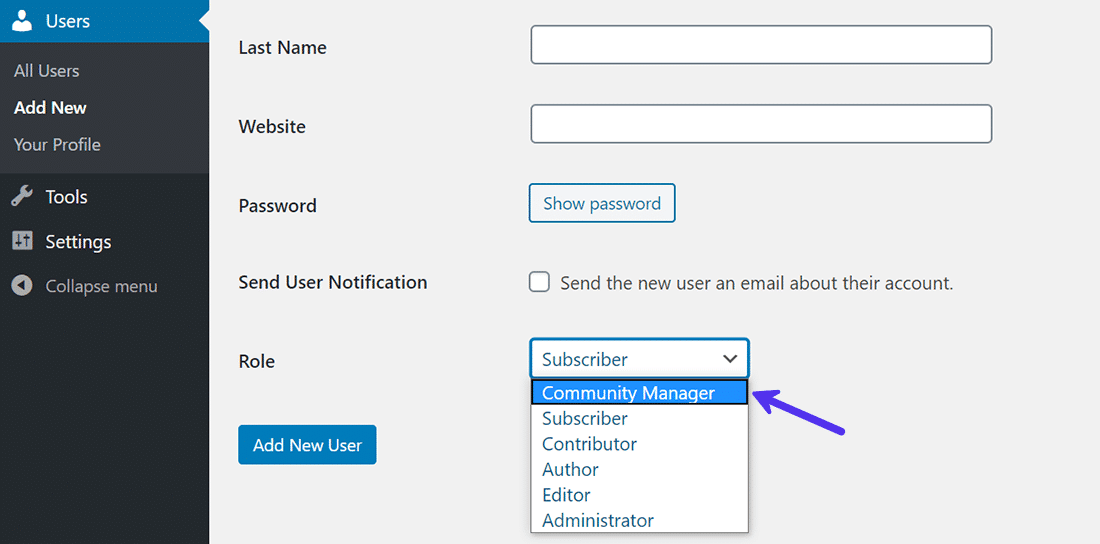Click into the Website input field

pos(761,124)
